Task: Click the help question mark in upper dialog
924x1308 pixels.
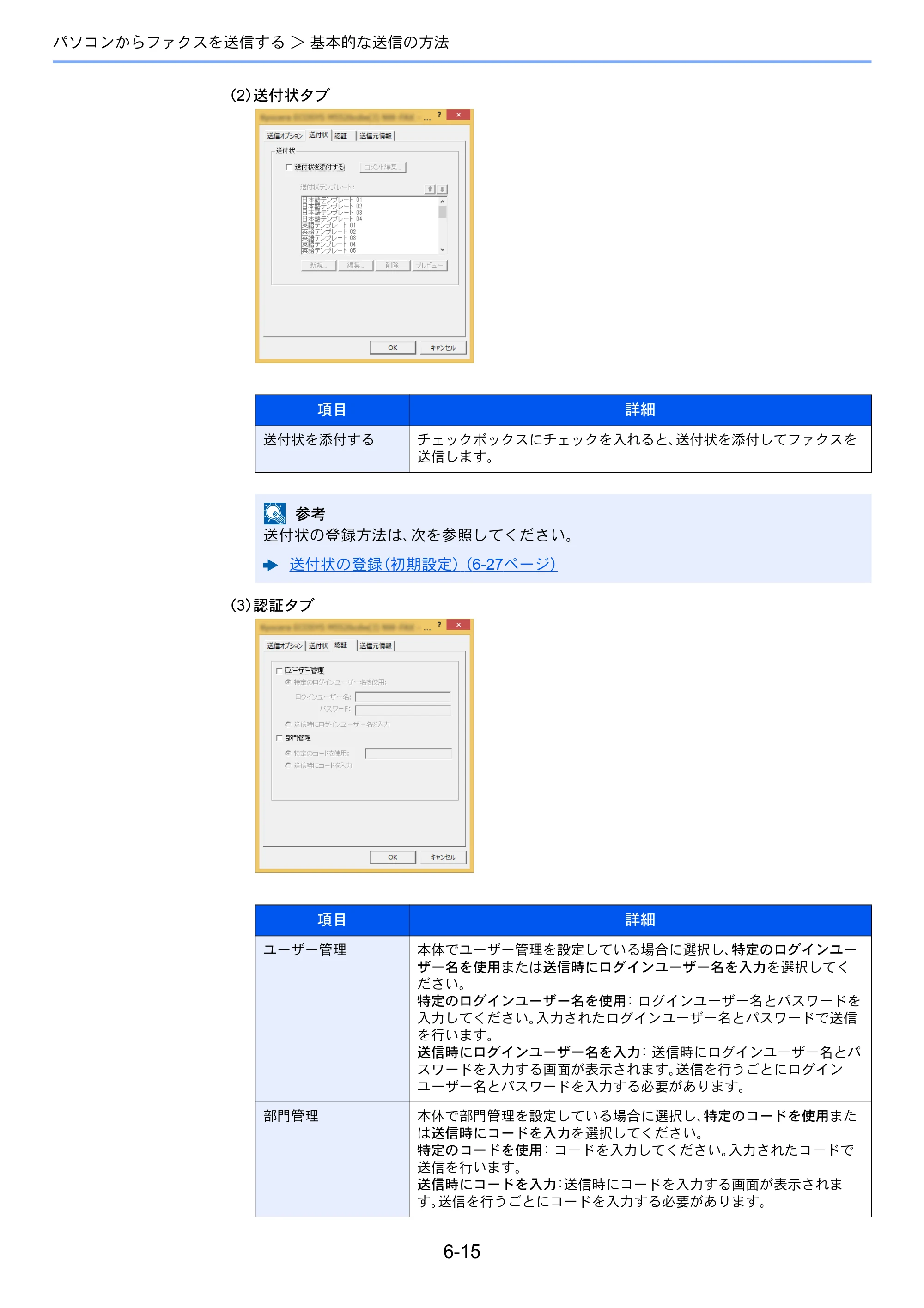Action: [x=438, y=115]
